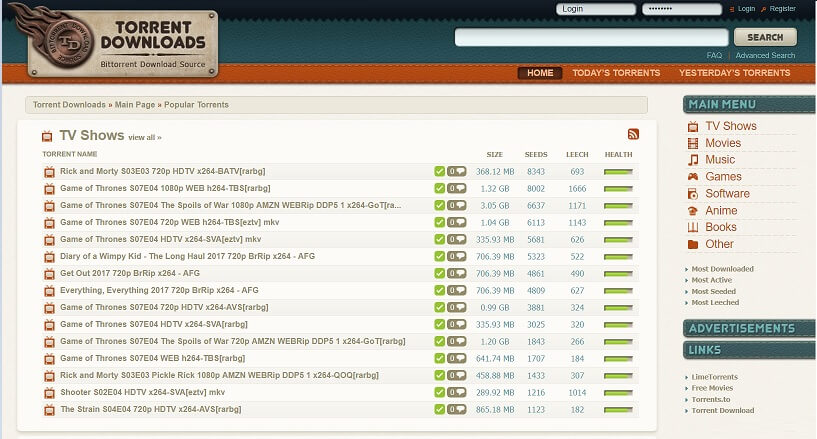Click seed count 8002
This screenshot has height=439, width=817.
[536, 189]
